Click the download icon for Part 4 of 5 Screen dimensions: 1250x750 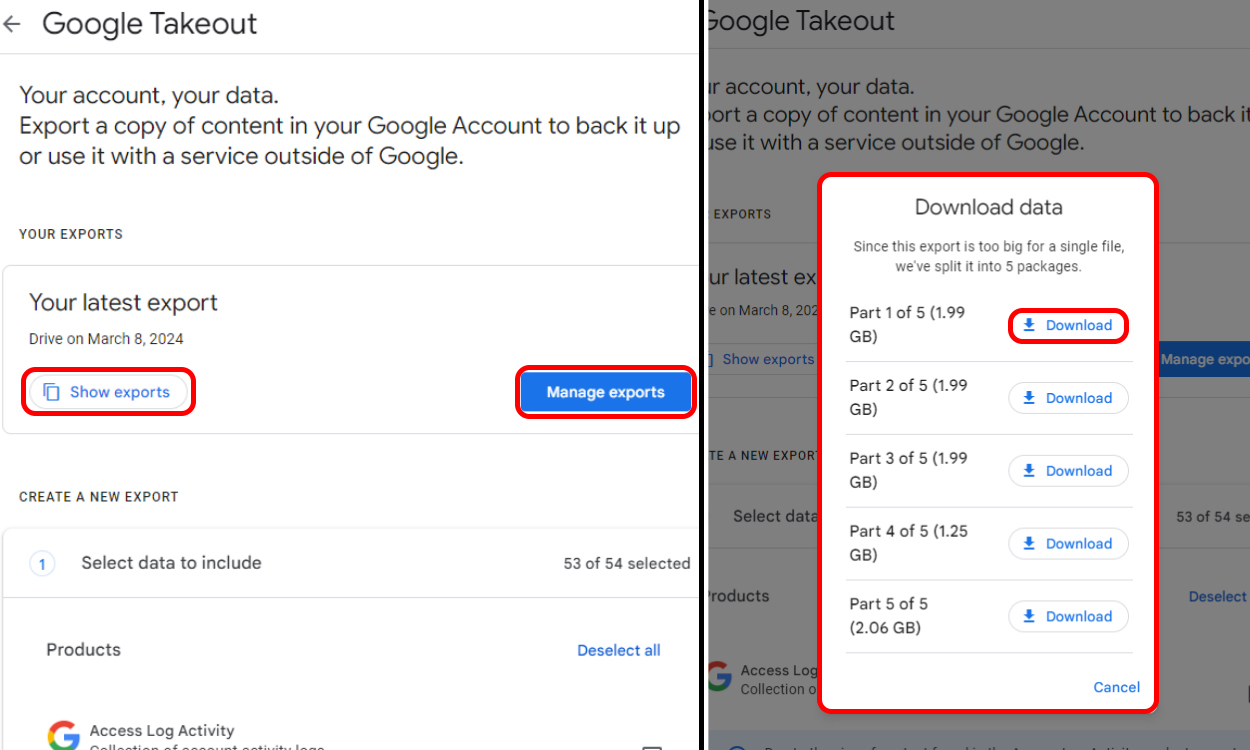click(1028, 543)
